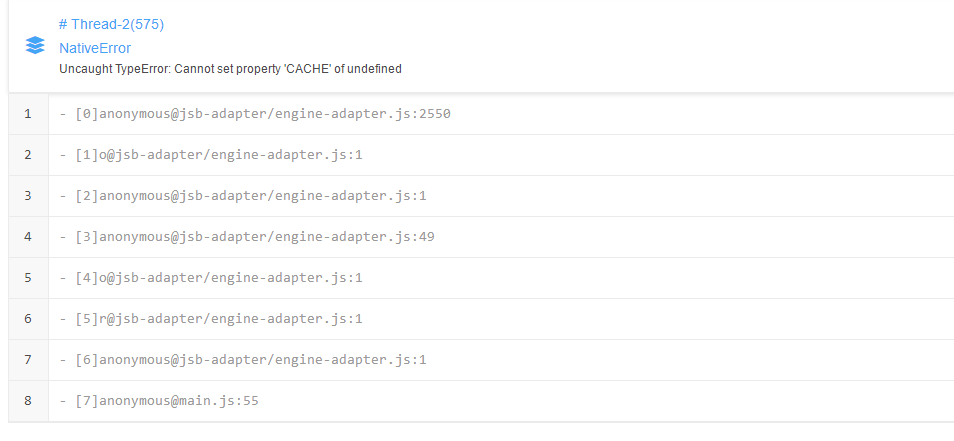Click line number 2 in gutter
Viewport: 954px width, 441px height.
(28, 155)
